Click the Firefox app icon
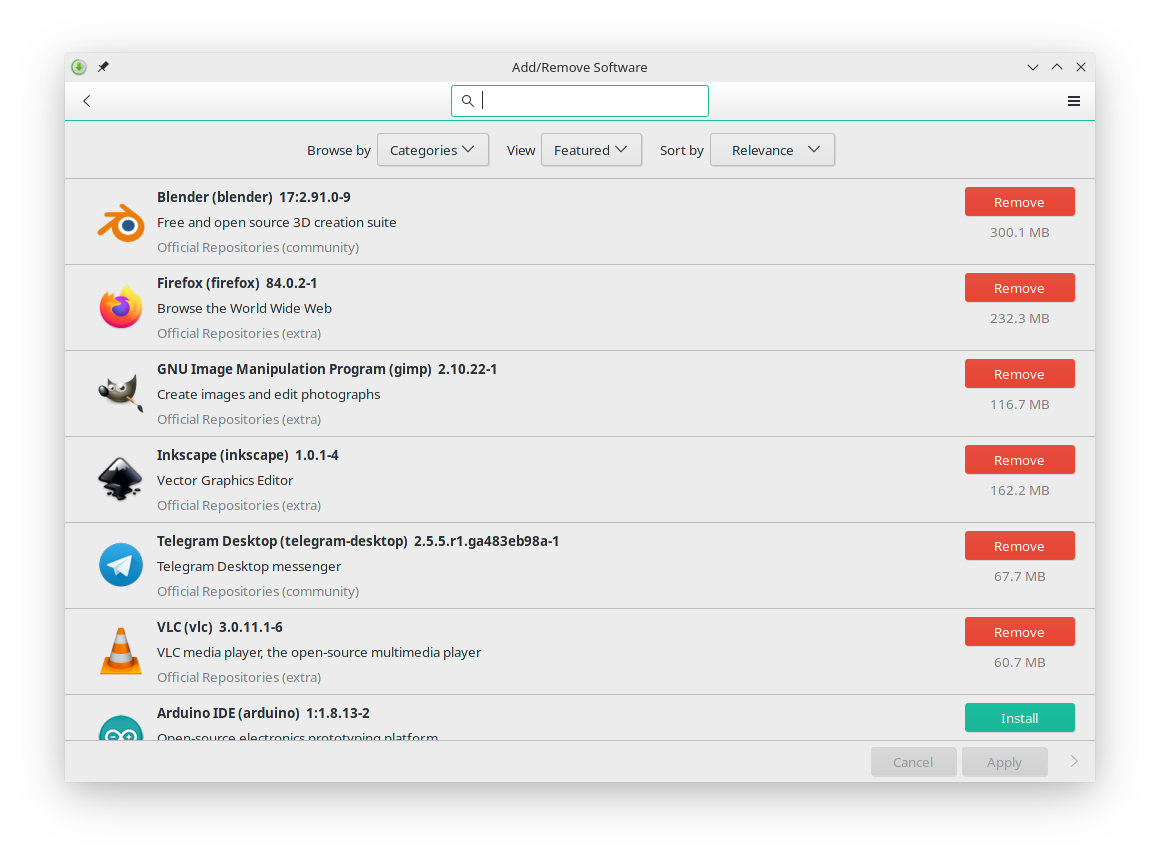1160x859 pixels. coord(121,307)
